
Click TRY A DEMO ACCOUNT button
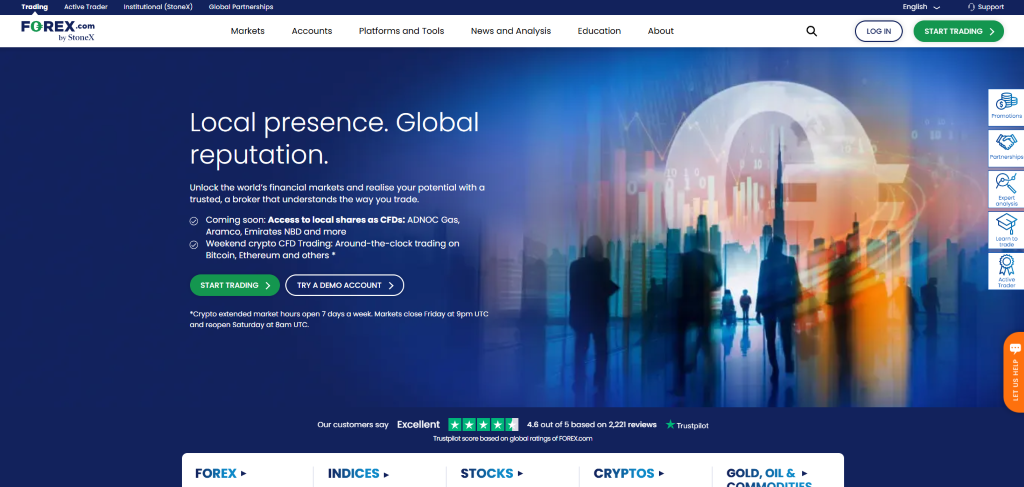[x=345, y=285]
